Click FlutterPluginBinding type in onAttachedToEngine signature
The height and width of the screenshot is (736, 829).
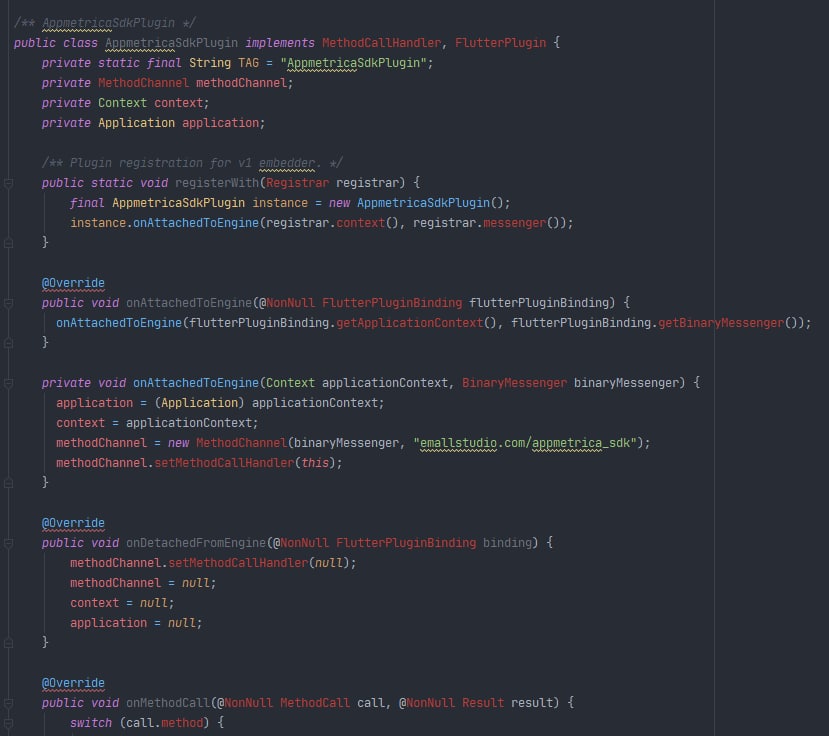[x=392, y=303]
